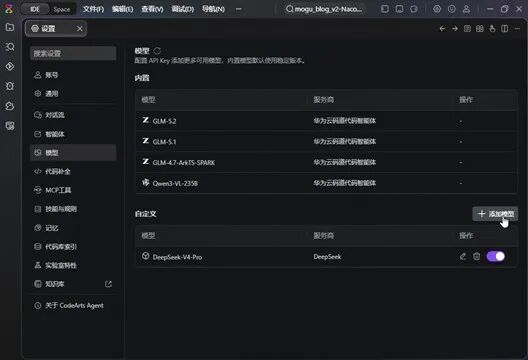Open the 账号 settings section

tap(73, 75)
